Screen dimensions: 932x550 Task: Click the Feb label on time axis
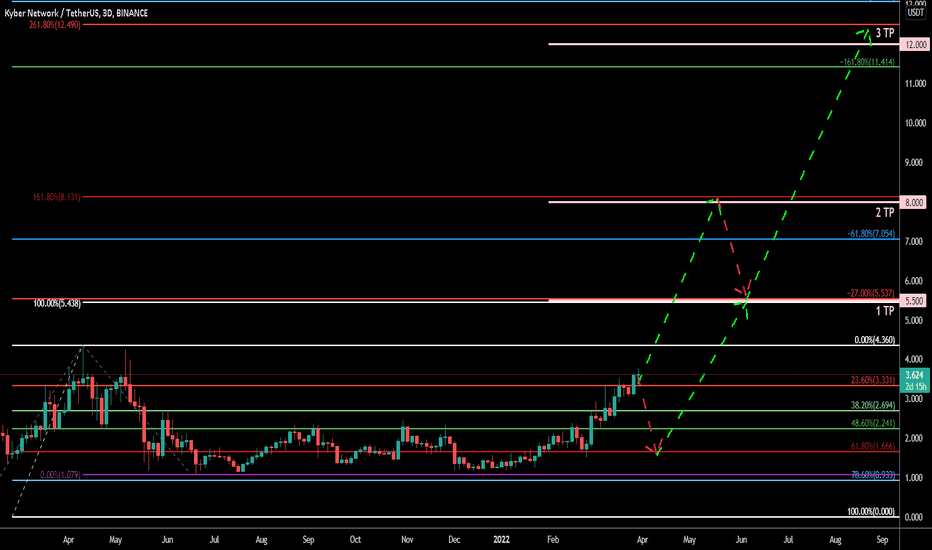coord(553,540)
